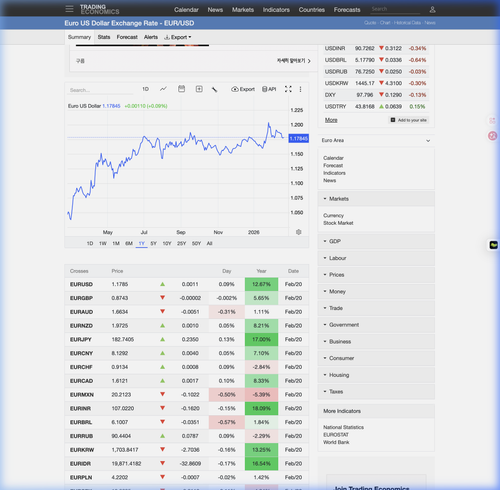Expand the Euro Area country dropdown
The height and width of the screenshot is (490, 500).
[376, 140]
